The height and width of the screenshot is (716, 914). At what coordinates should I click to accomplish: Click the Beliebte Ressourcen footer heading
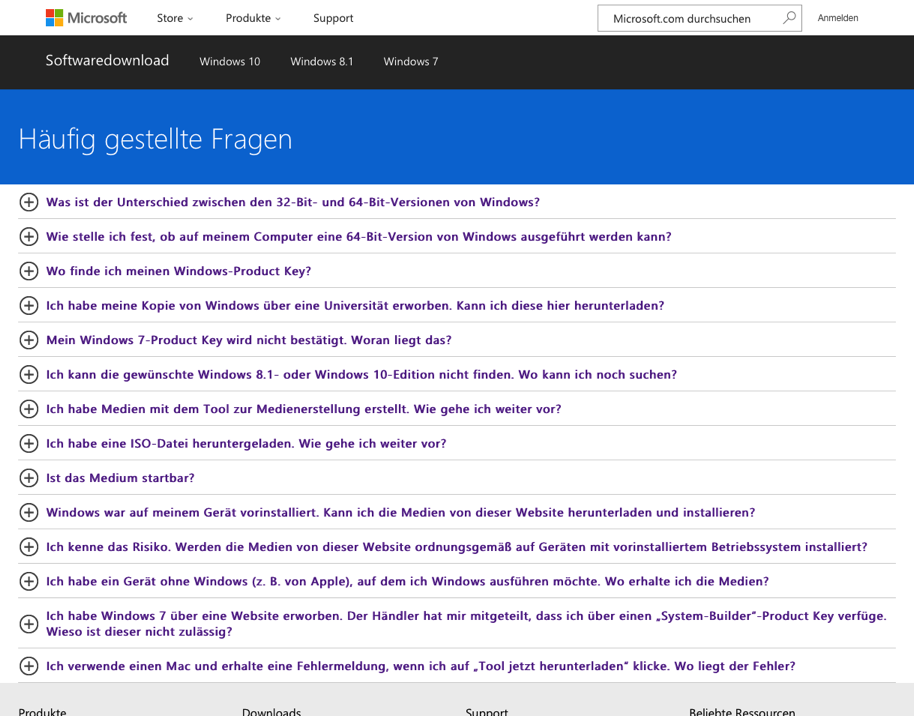click(741, 711)
